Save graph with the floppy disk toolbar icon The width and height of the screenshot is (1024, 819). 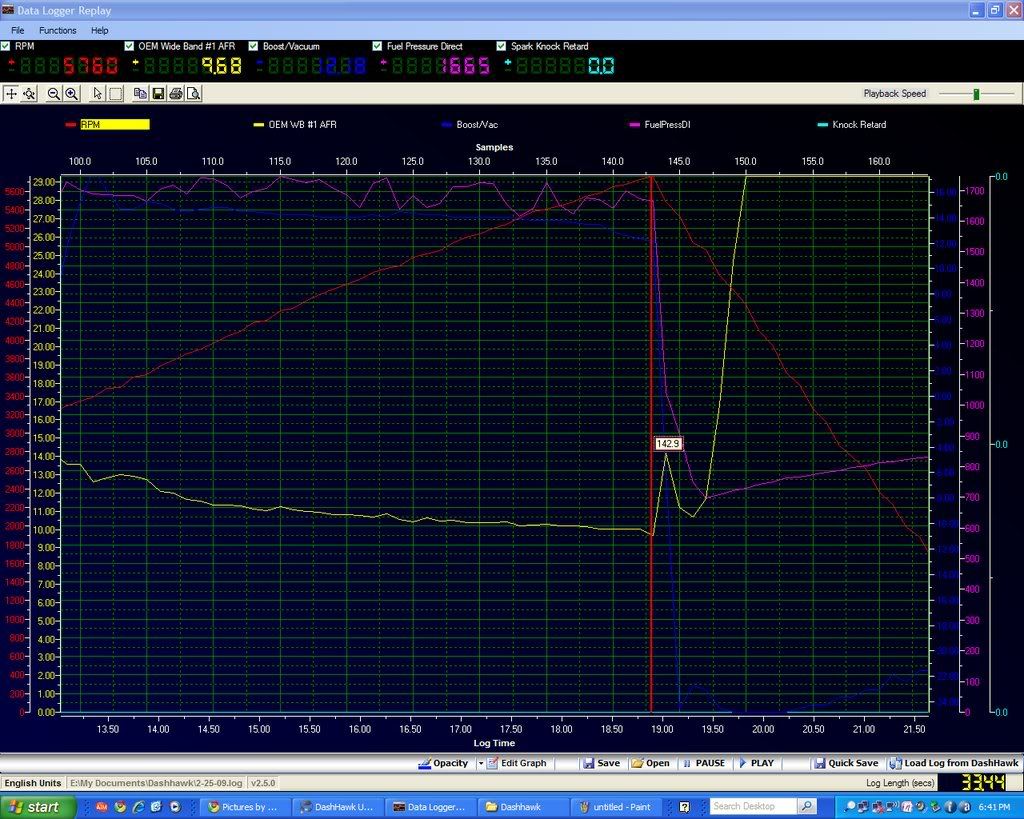158,93
